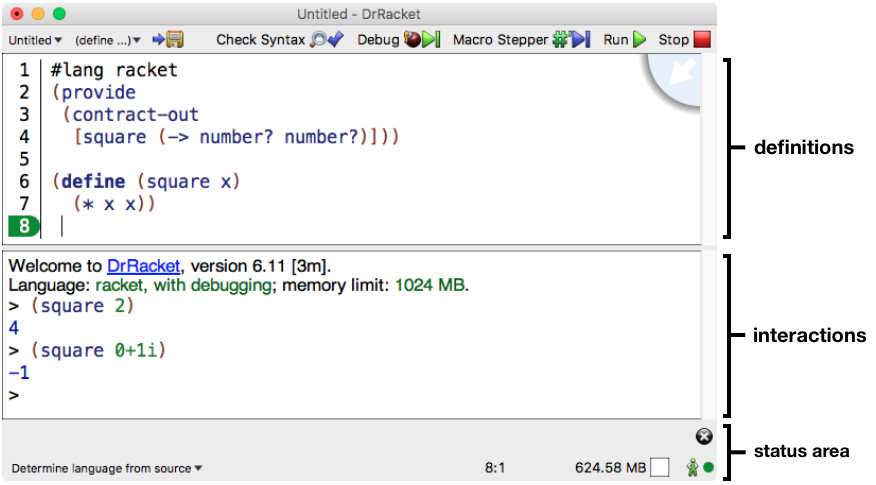Open the DrRacket hyperlink in interactions

[x=144, y=266]
